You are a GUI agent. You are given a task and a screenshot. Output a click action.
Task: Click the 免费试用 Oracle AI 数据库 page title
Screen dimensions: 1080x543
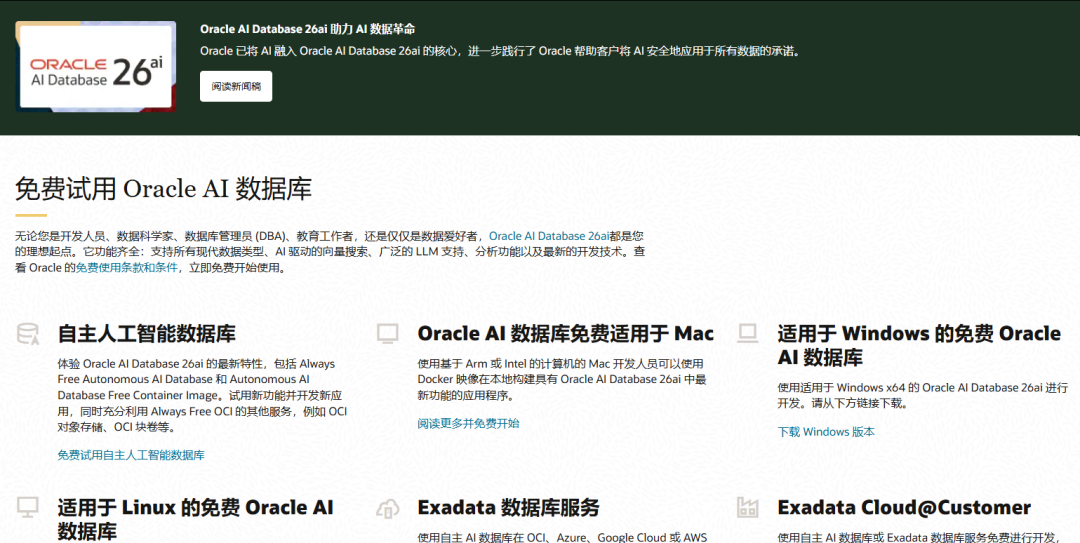[x=163, y=189]
